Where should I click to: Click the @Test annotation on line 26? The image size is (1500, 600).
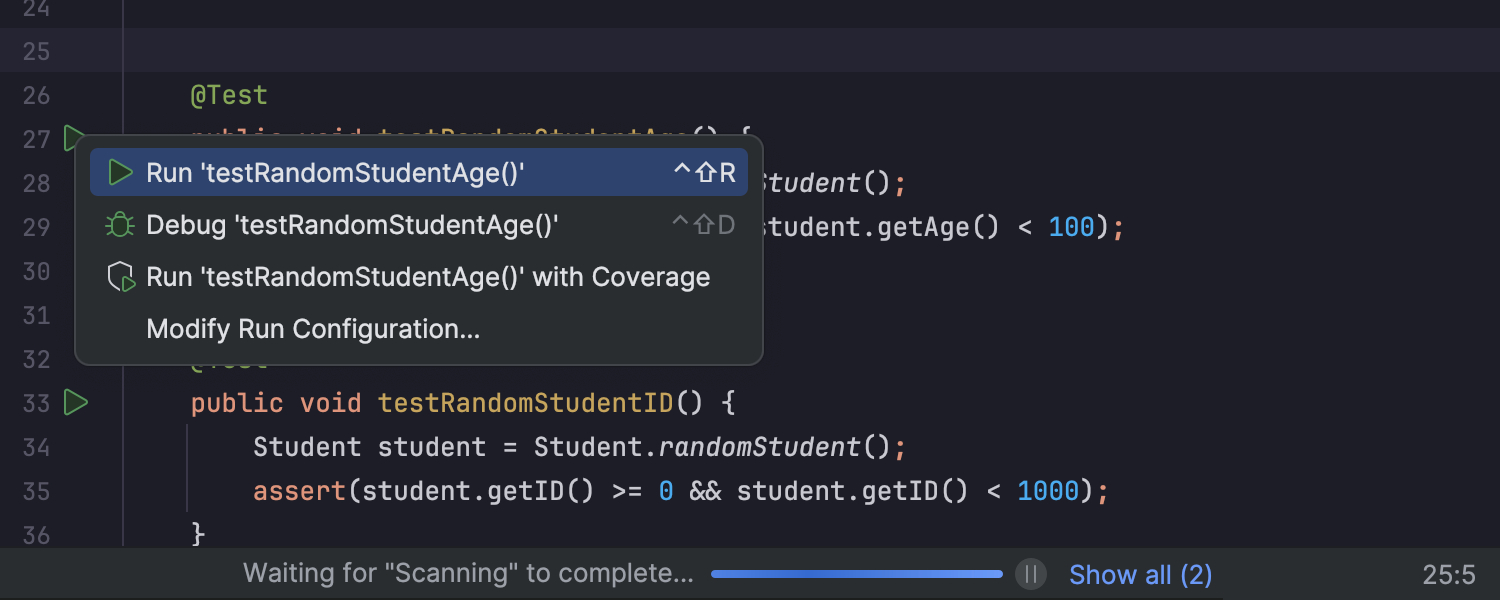click(x=229, y=95)
